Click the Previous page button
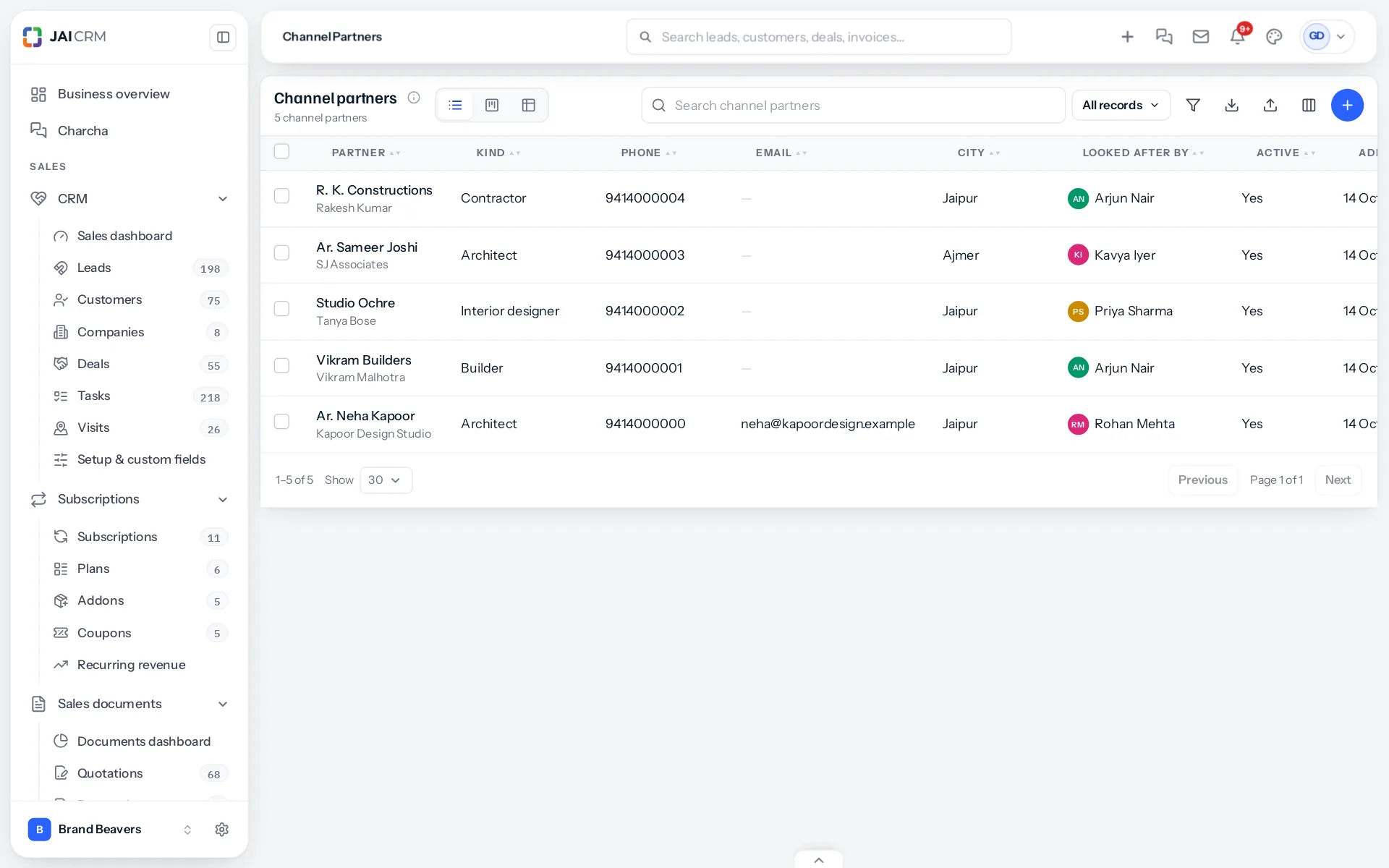The height and width of the screenshot is (868, 1389). [1202, 480]
